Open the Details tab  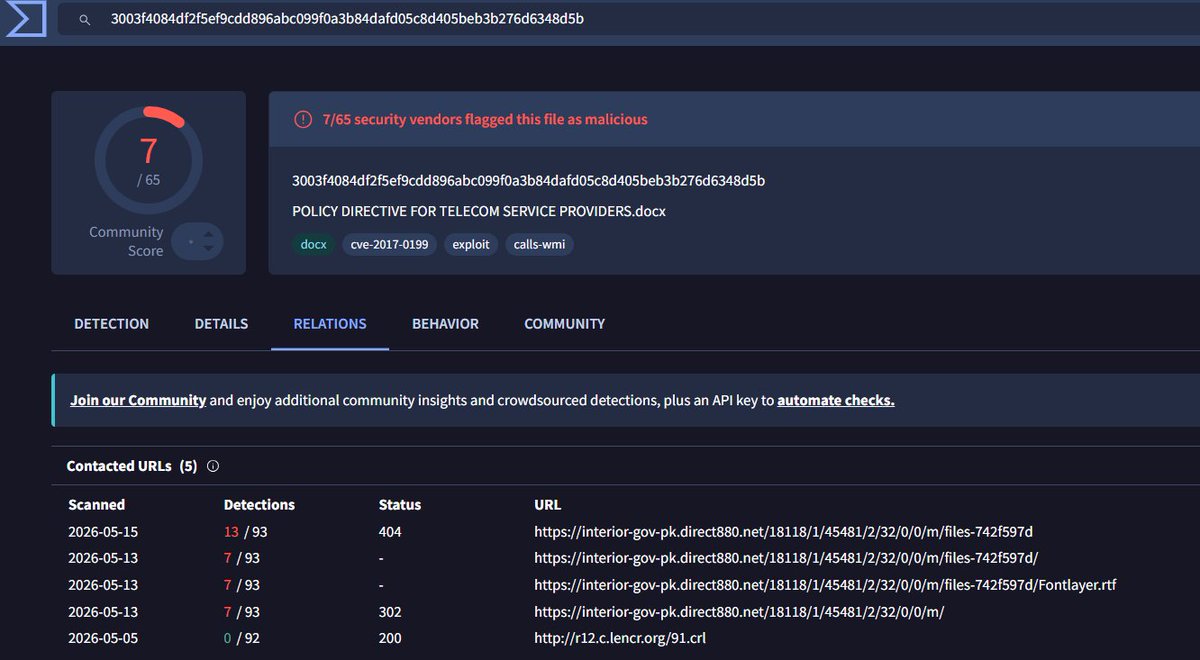pyautogui.click(x=221, y=324)
